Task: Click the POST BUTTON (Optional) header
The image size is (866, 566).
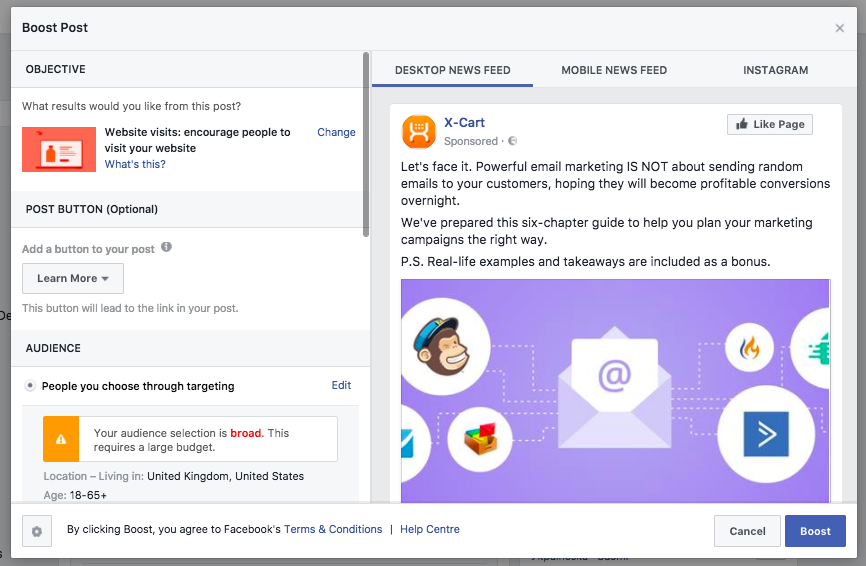Action: tap(92, 209)
